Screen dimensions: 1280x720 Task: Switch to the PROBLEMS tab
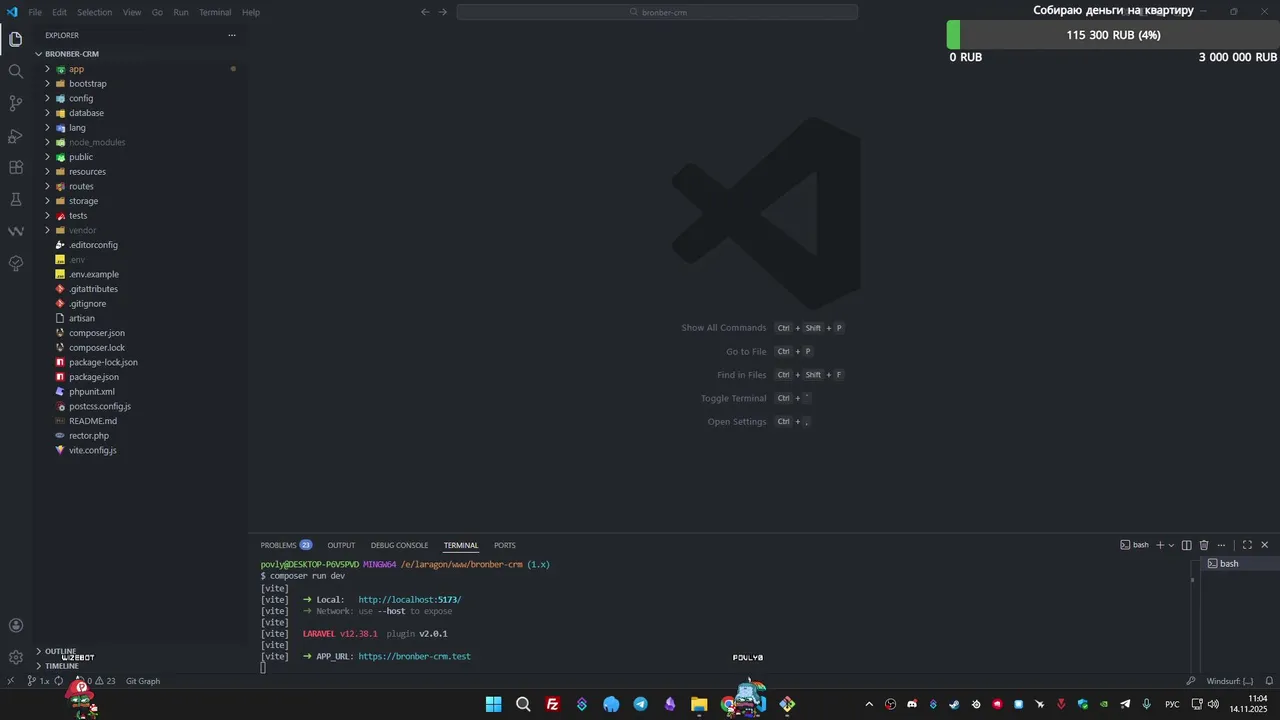coord(286,545)
